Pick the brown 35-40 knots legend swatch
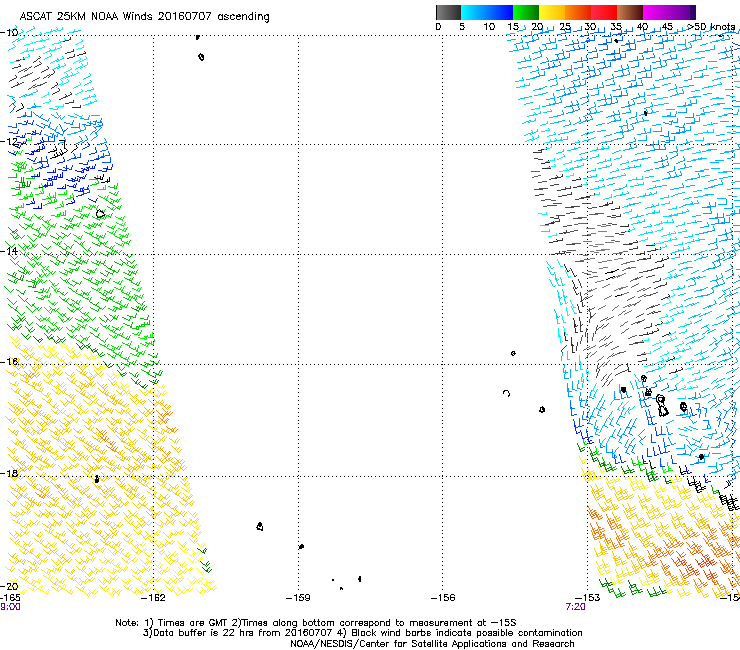 pyautogui.click(x=630, y=12)
